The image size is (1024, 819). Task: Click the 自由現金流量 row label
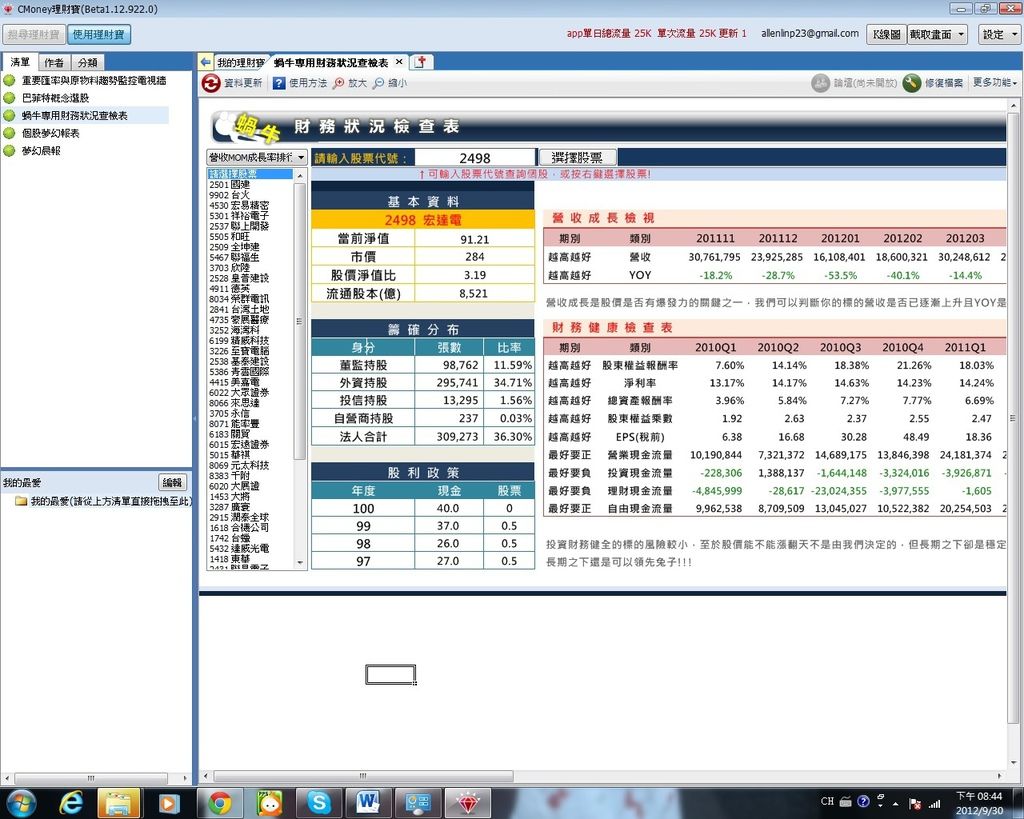click(639, 508)
